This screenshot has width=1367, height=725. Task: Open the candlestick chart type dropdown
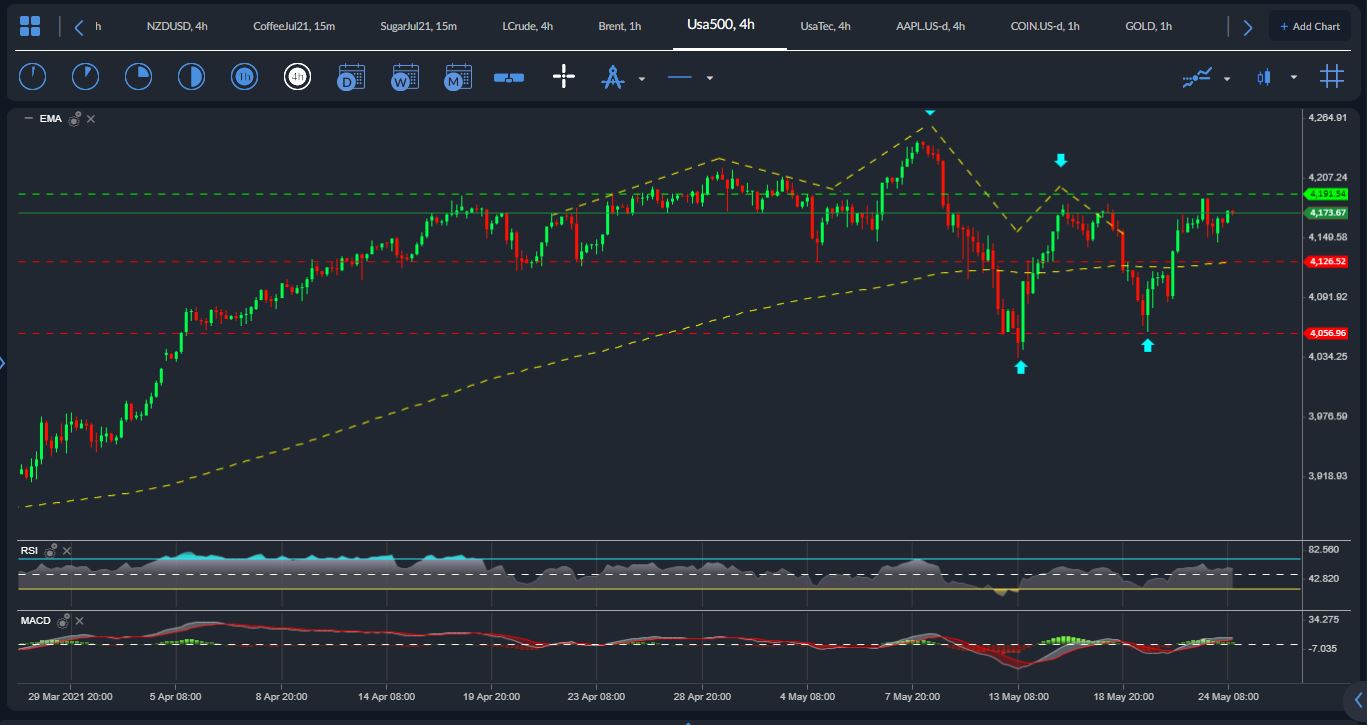click(1294, 78)
